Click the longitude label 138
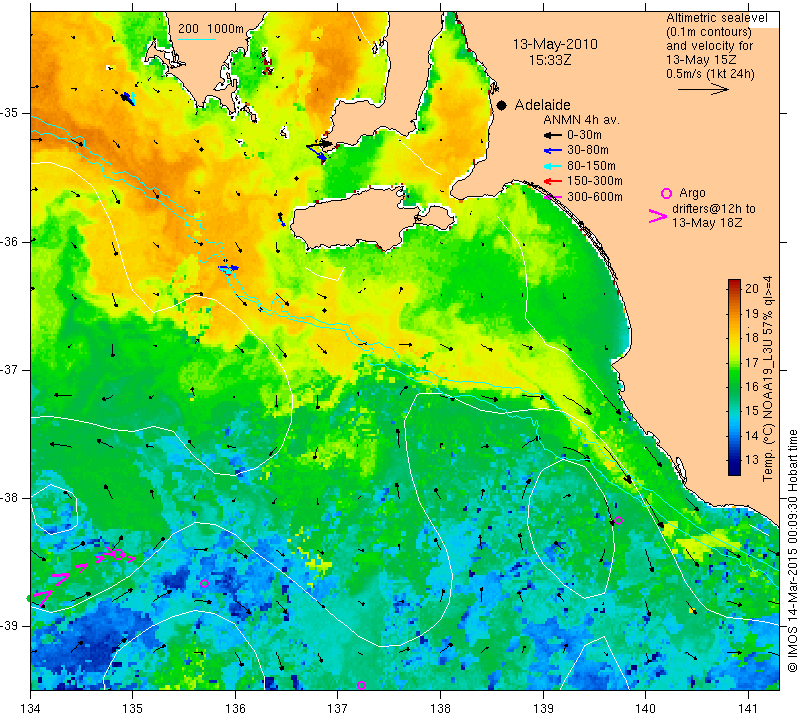 440,709
